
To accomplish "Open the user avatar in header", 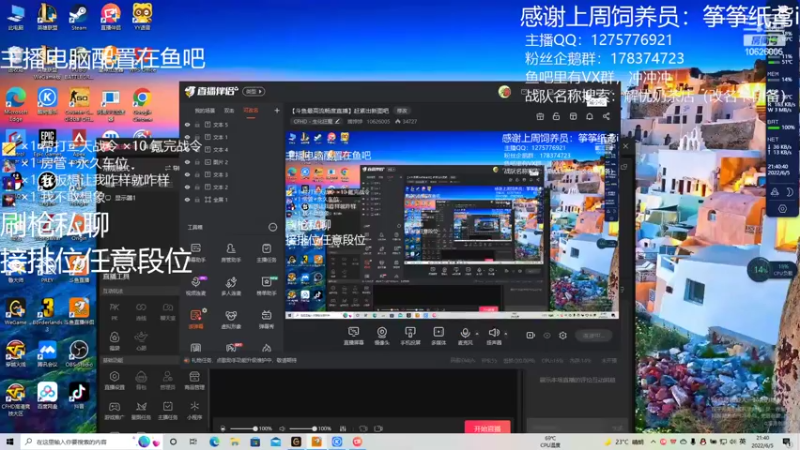I will [504, 92].
